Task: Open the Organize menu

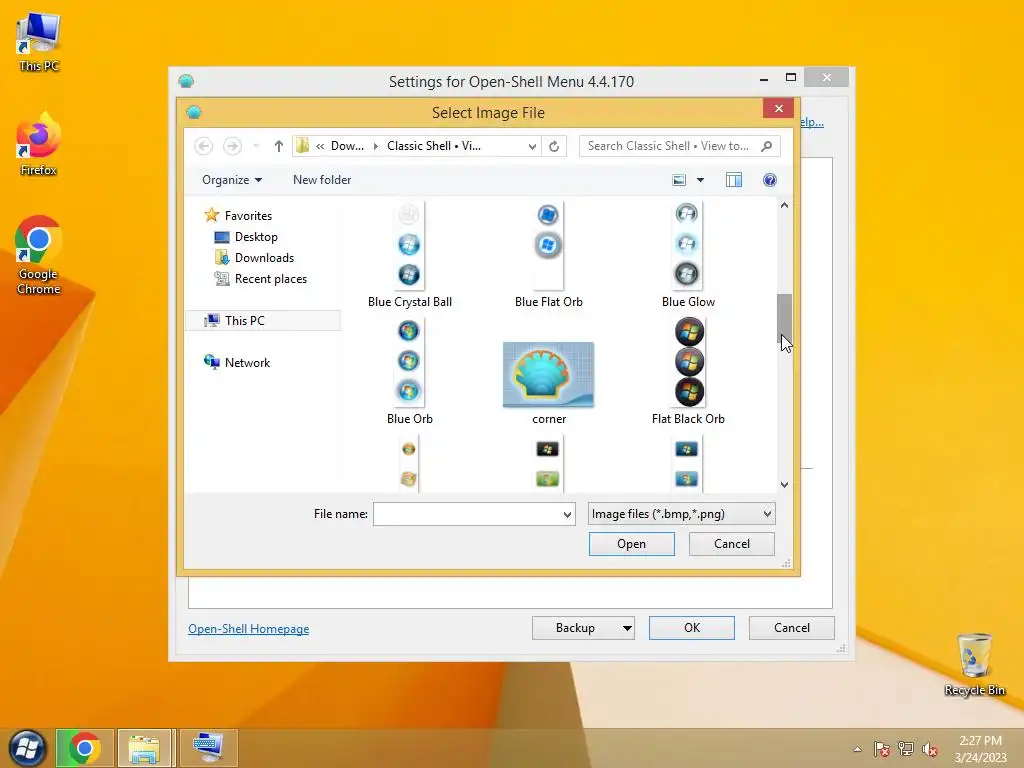Action: (232, 180)
